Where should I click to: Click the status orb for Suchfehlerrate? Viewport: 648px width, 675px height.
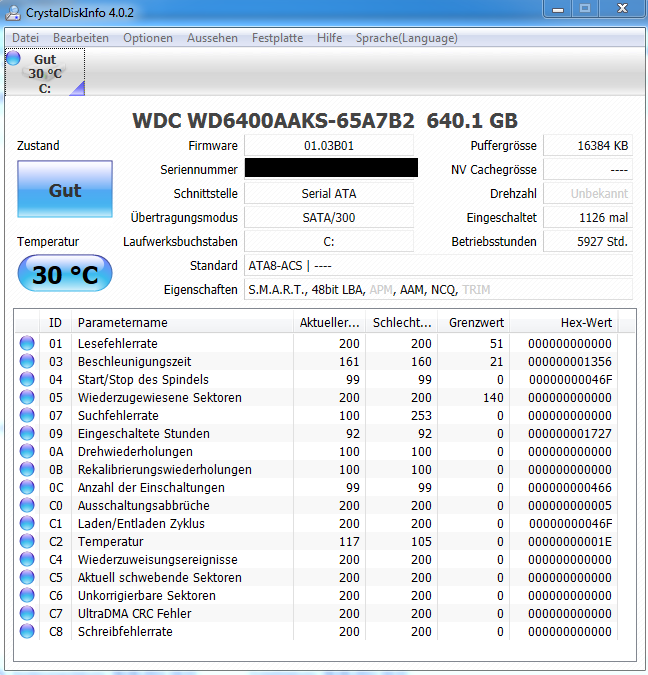(27, 415)
